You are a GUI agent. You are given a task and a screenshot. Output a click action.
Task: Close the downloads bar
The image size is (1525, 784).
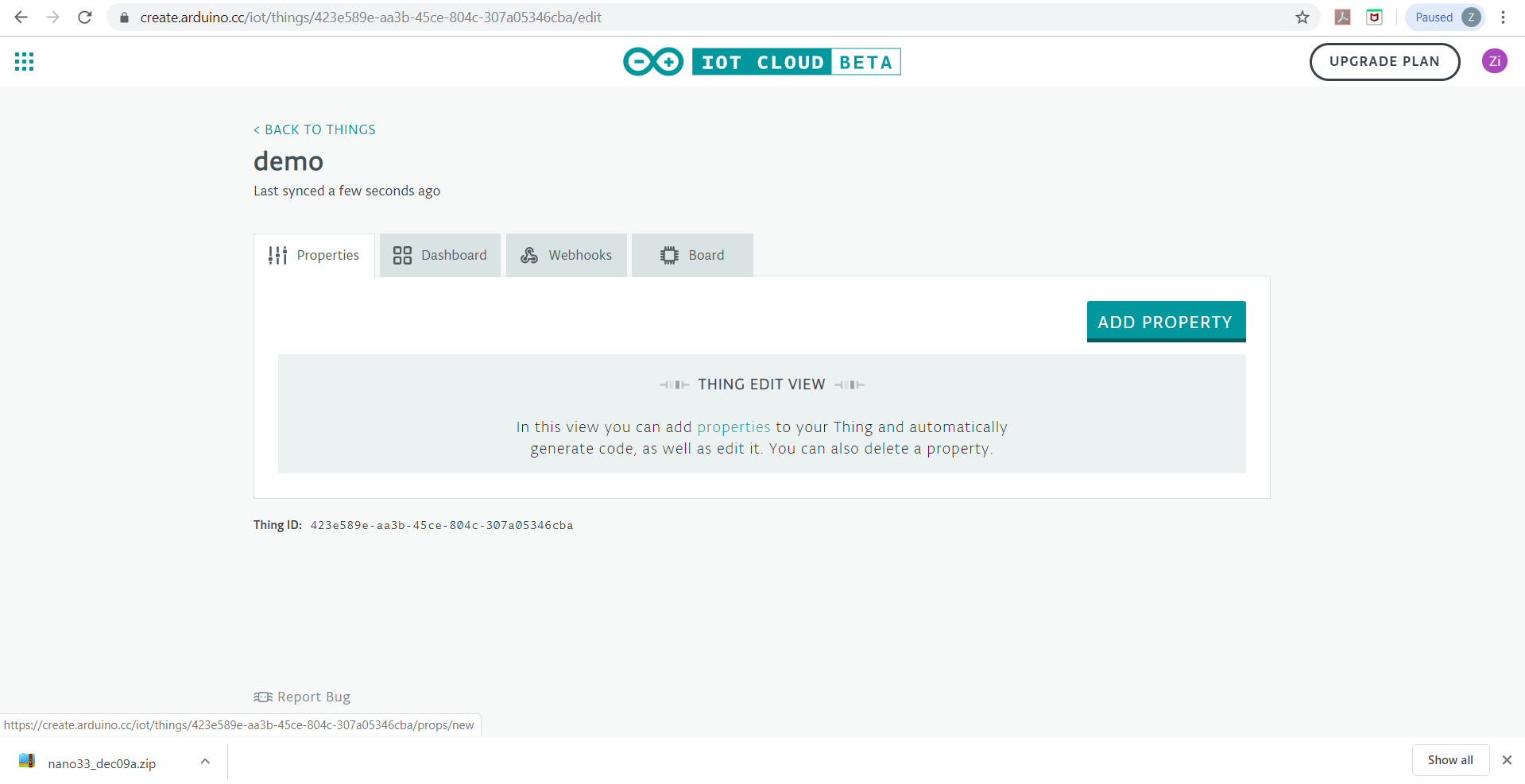[x=1506, y=760]
